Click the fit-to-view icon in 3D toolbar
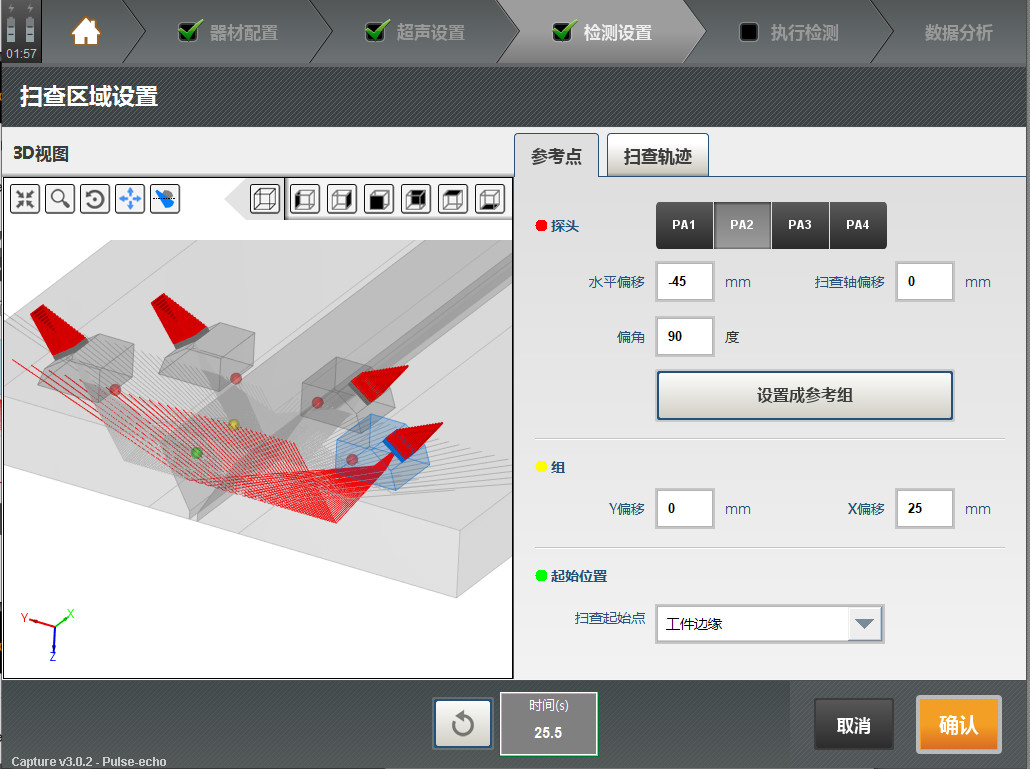 [x=25, y=199]
